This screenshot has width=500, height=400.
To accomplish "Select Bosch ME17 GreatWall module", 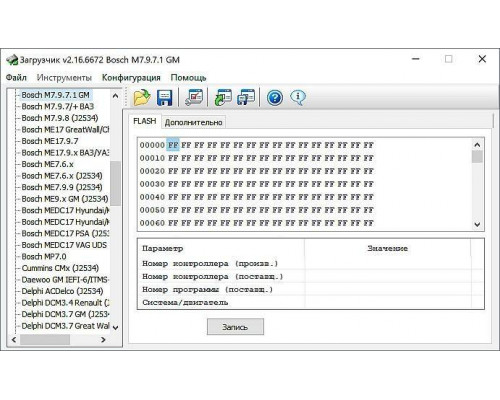I will pos(65,130).
